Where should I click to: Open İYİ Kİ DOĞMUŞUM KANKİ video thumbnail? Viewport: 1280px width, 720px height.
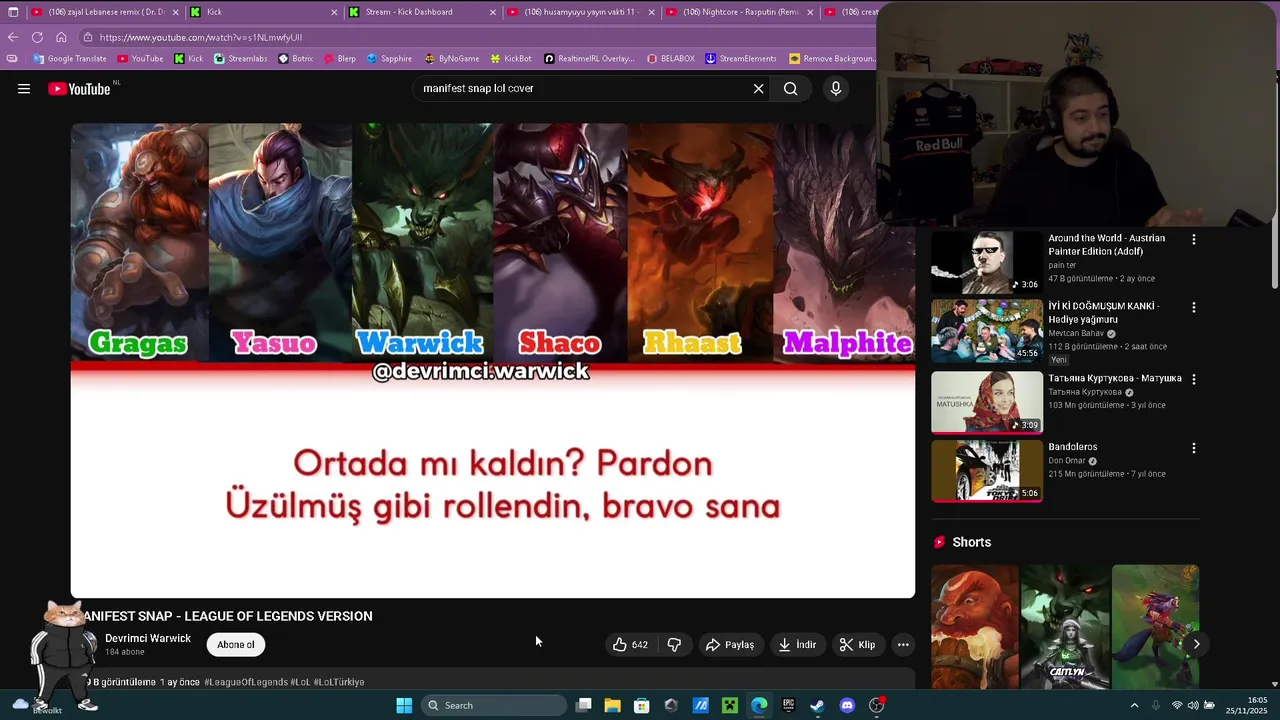click(987, 330)
